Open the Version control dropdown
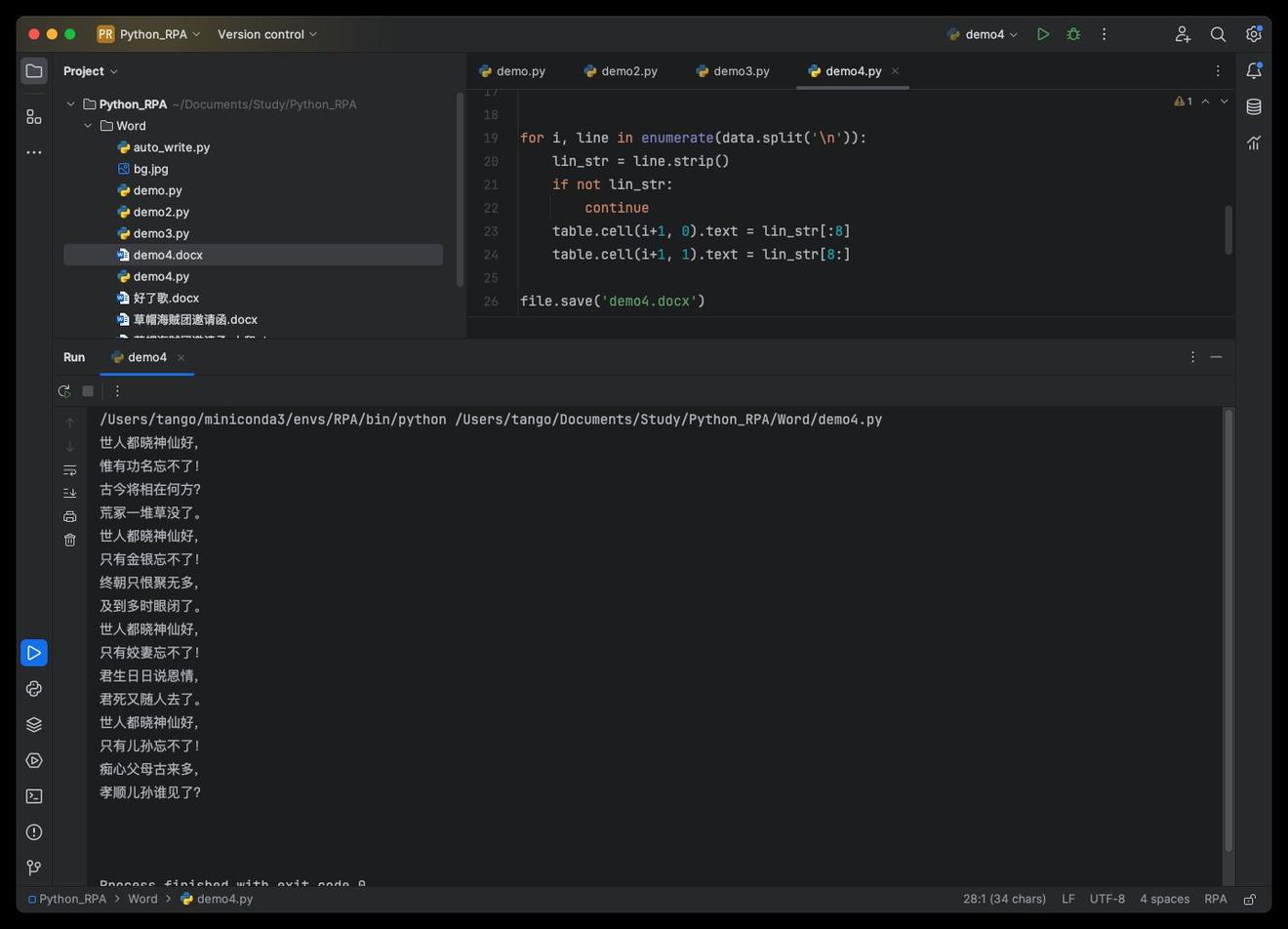Viewport: 1288px width, 929px height. coord(266,34)
